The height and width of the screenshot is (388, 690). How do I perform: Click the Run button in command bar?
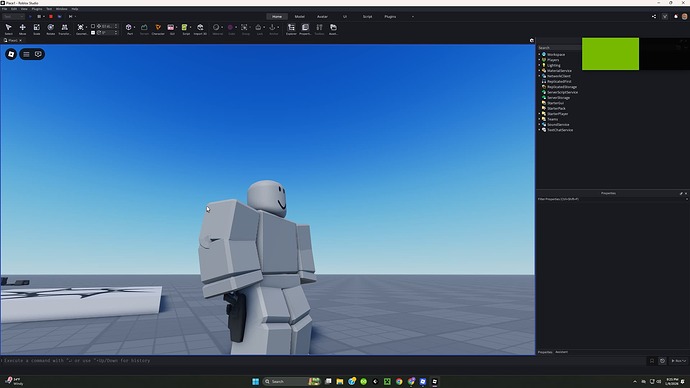(678, 361)
